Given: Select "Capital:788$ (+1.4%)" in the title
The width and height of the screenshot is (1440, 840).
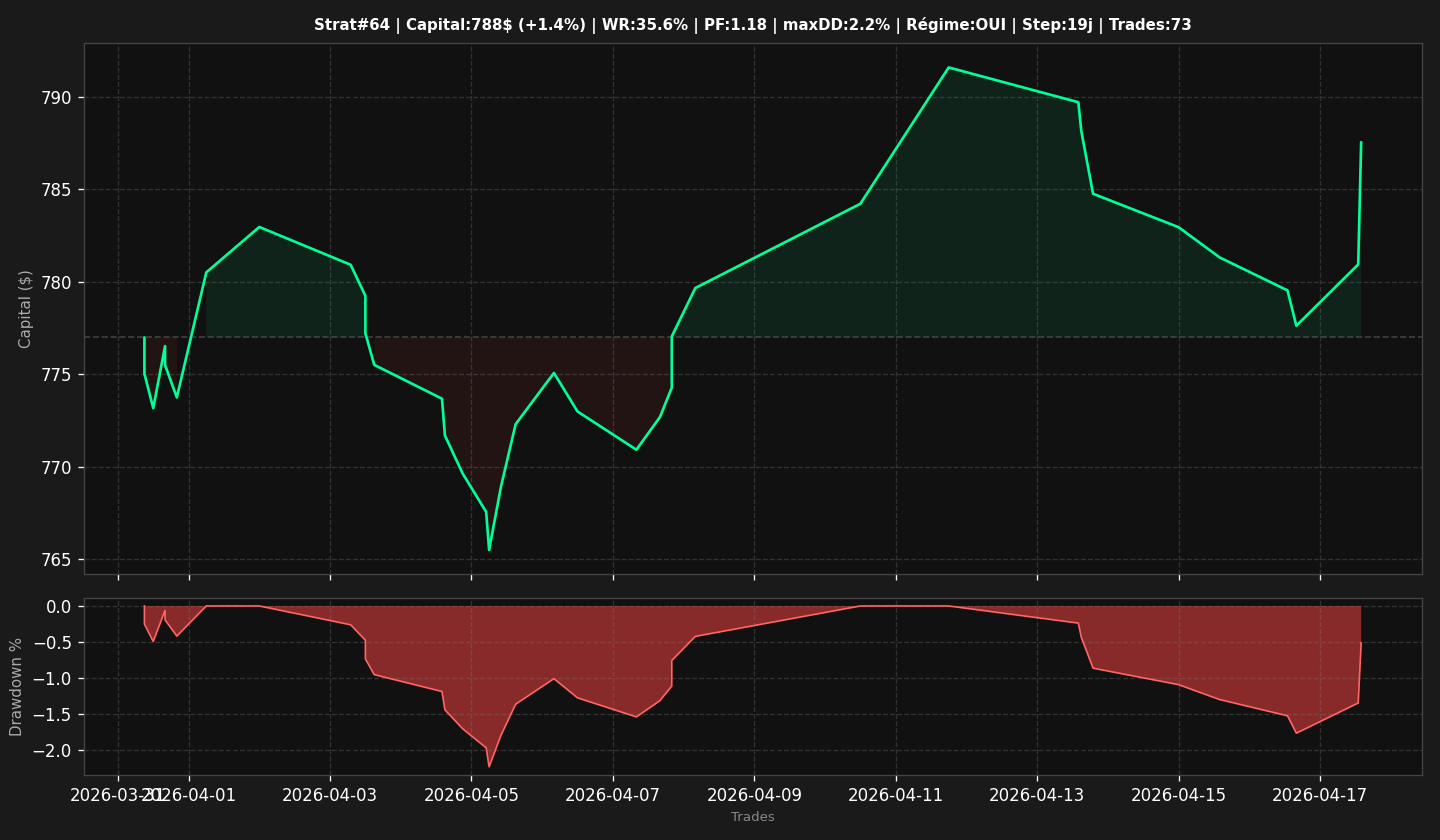Looking at the screenshot, I should 496,25.
